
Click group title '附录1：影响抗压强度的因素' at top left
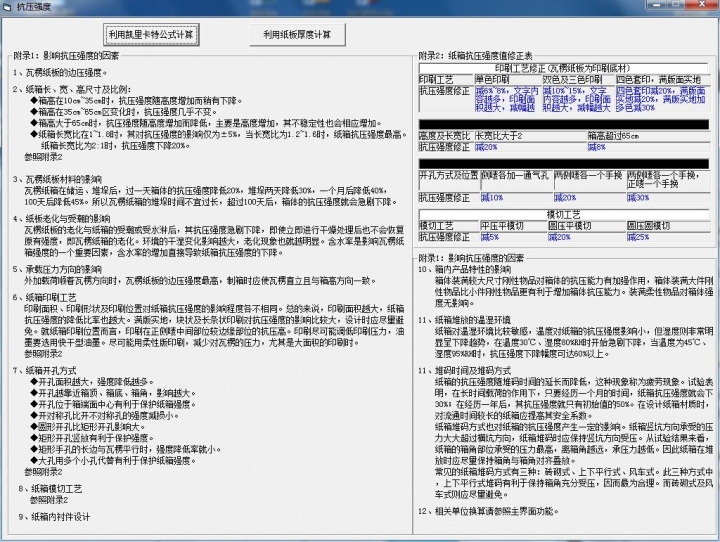tap(66, 56)
